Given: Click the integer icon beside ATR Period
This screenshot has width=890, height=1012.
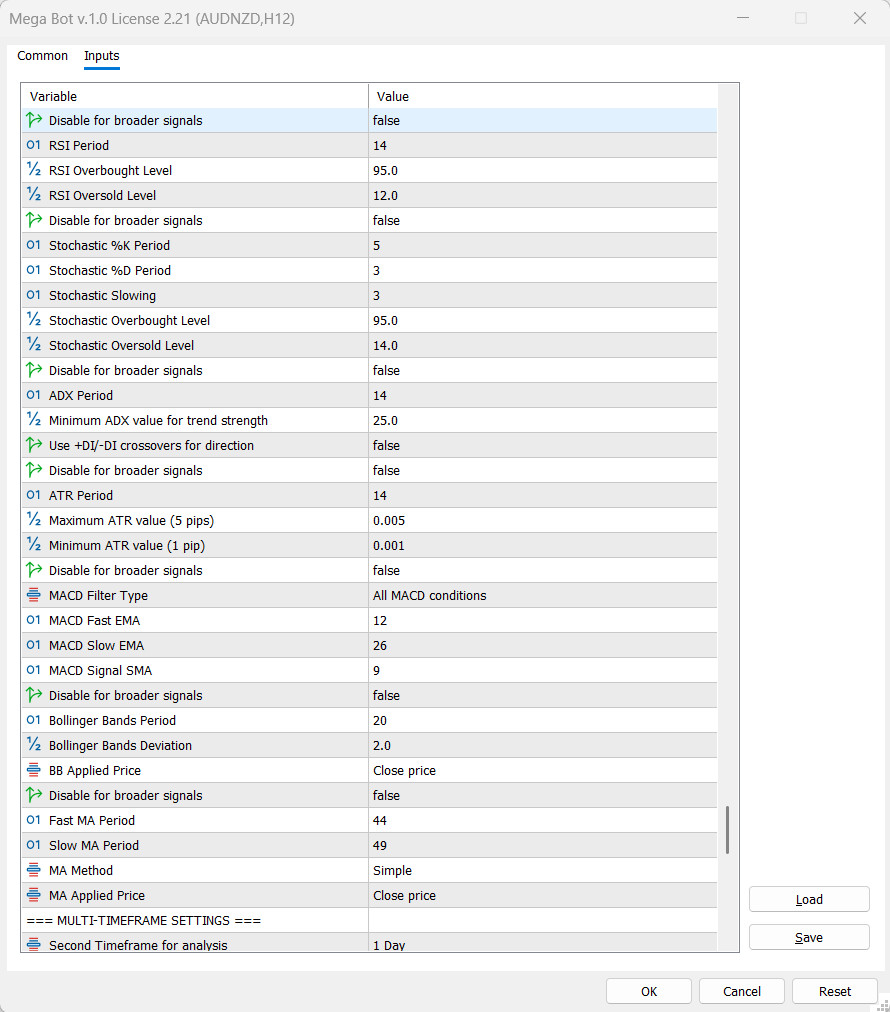Looking at the screenshot, I should coord(34,495).
